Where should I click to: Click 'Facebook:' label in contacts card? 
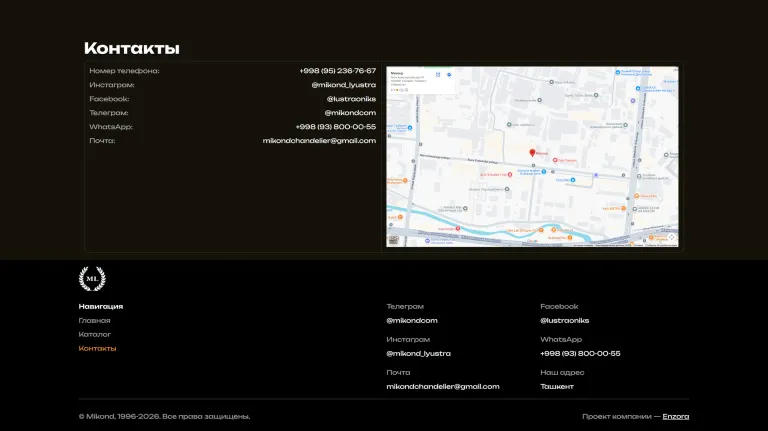[109, 98]
